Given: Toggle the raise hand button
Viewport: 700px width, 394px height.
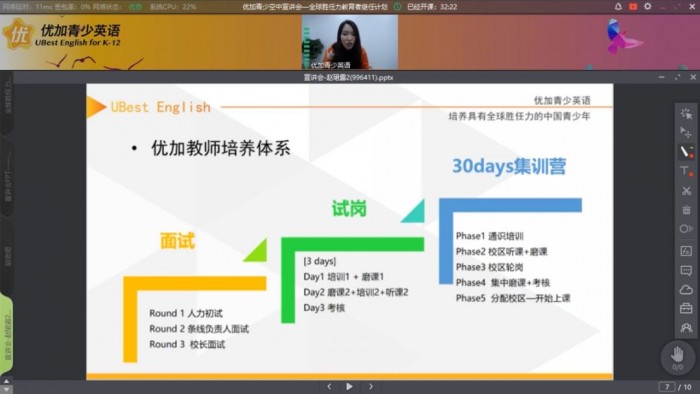Looking at the screenshot, I should tap(677, 357).
